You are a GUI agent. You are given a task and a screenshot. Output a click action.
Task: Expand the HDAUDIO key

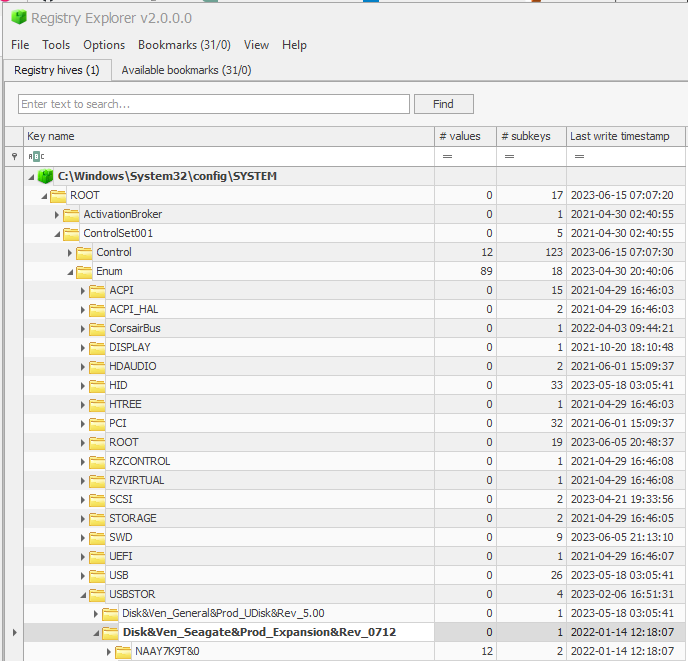pos(82,366)
